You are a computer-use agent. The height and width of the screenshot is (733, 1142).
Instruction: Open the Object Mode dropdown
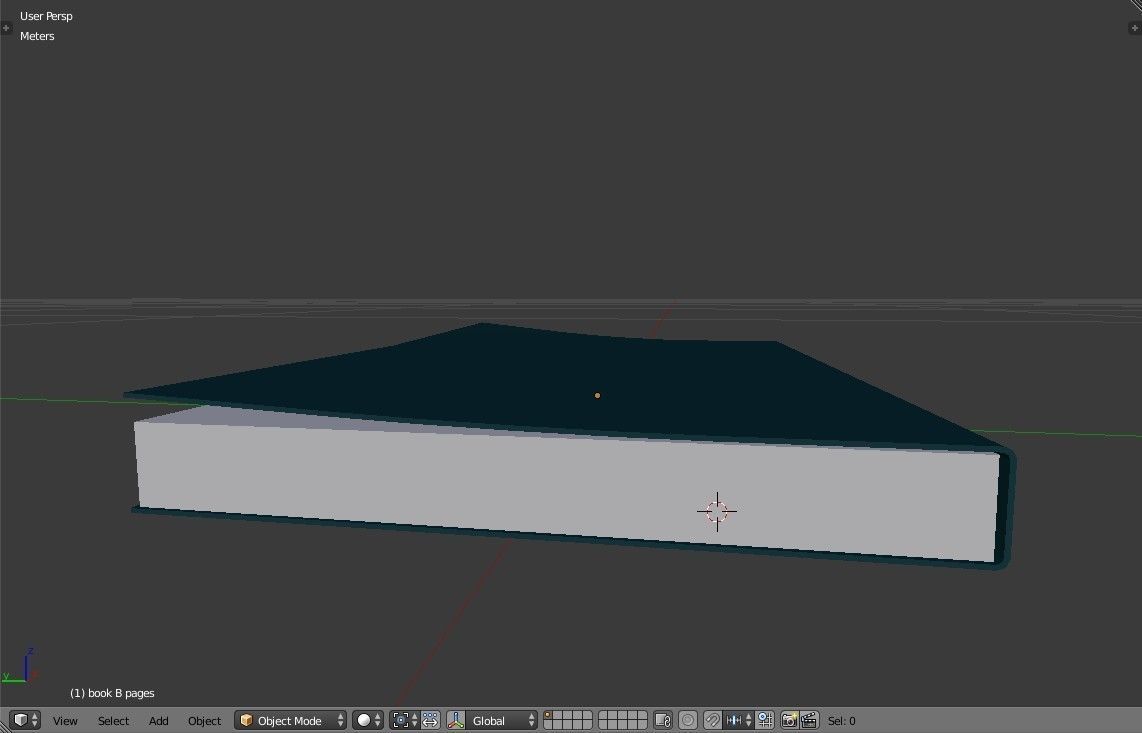coord(291,720)
